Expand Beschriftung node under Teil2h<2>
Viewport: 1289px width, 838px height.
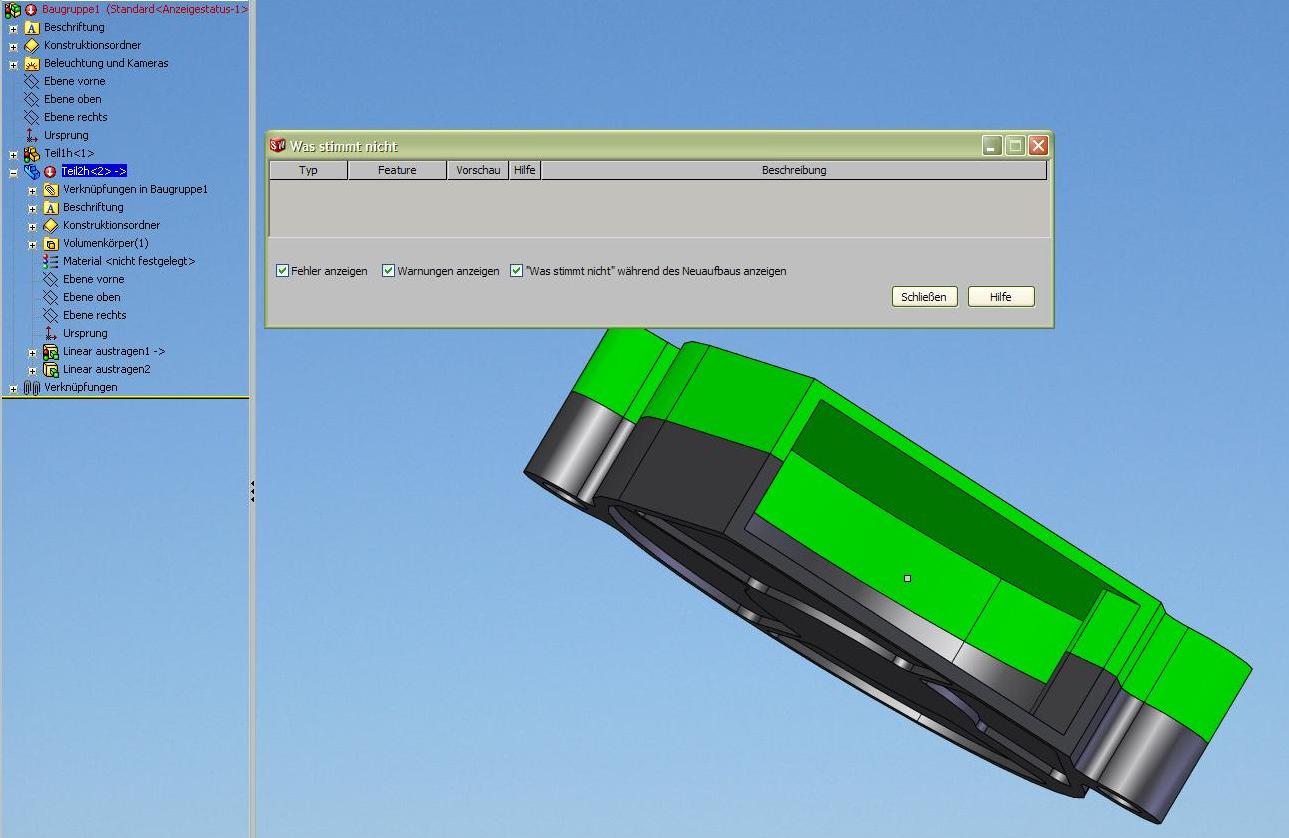32,208
